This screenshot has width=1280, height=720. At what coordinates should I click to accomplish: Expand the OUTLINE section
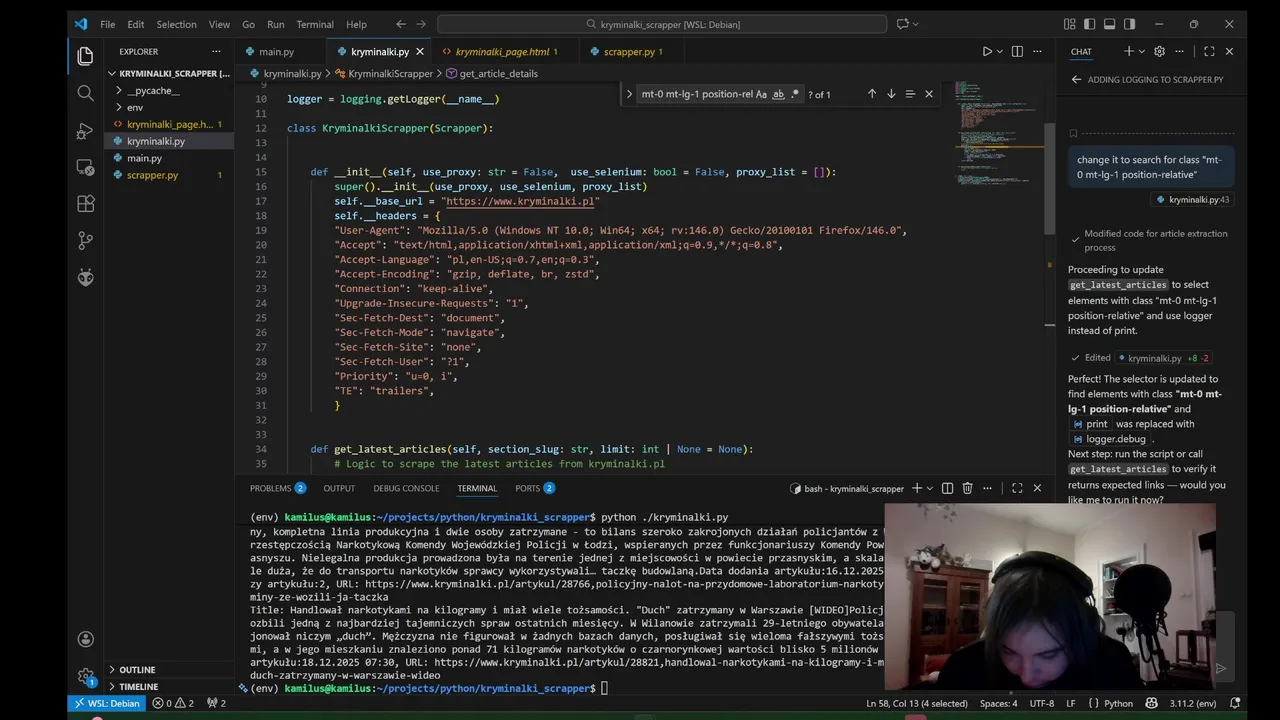(x=111, y=670)
